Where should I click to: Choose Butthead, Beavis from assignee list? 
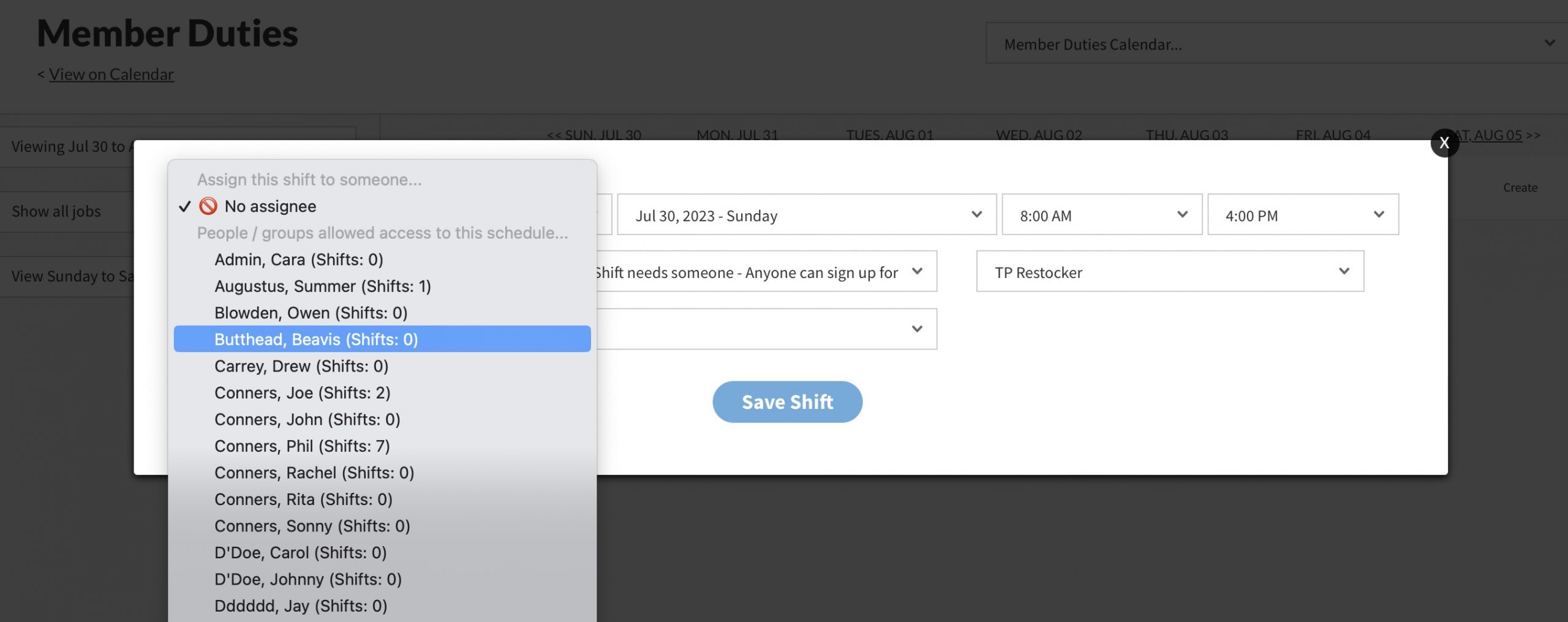(x=316, y=339)
